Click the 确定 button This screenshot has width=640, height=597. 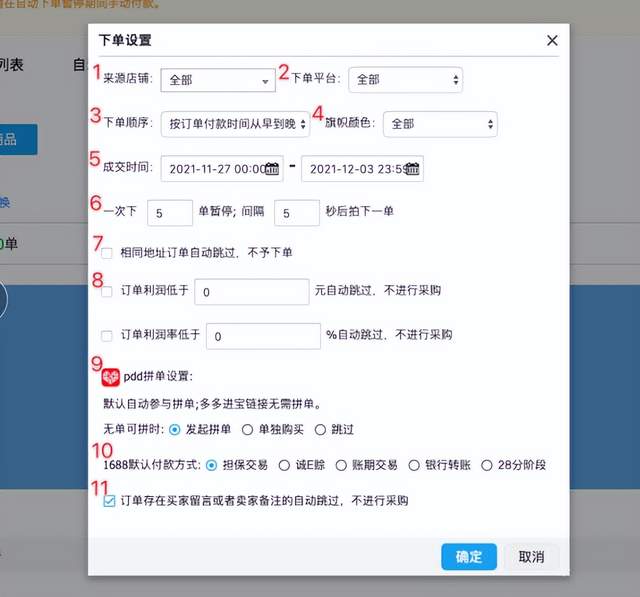468,557
